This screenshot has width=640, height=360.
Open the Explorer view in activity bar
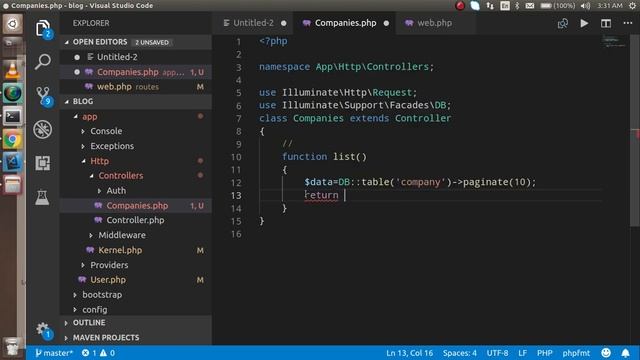[42, 29]
